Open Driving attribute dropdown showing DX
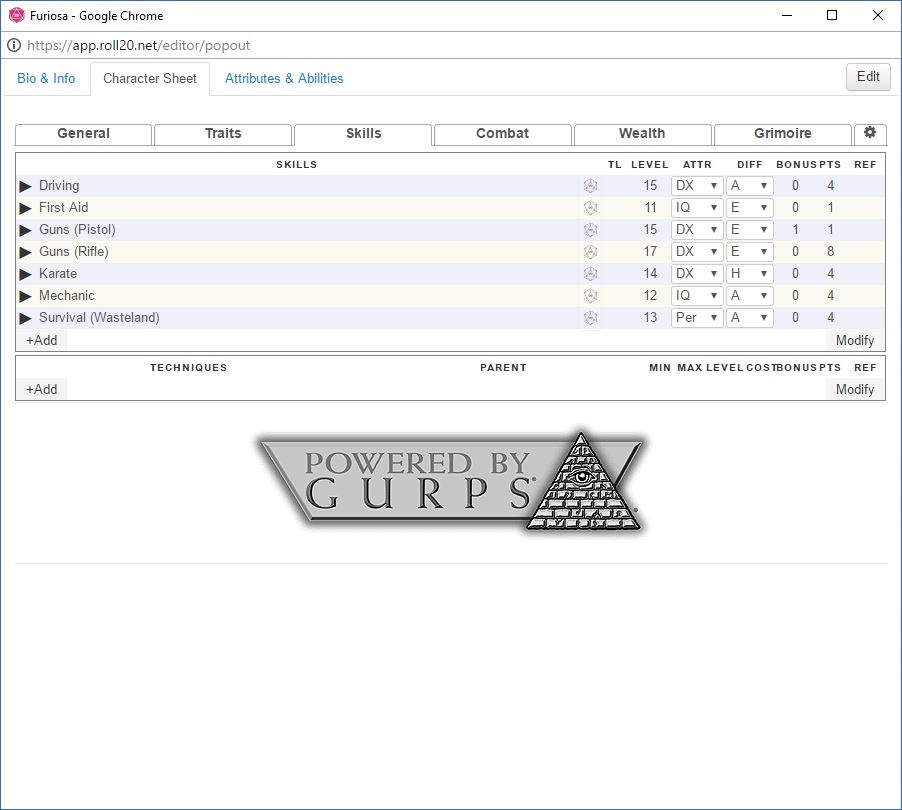This screenshot has width=902, height=810. tap(697, 186)
